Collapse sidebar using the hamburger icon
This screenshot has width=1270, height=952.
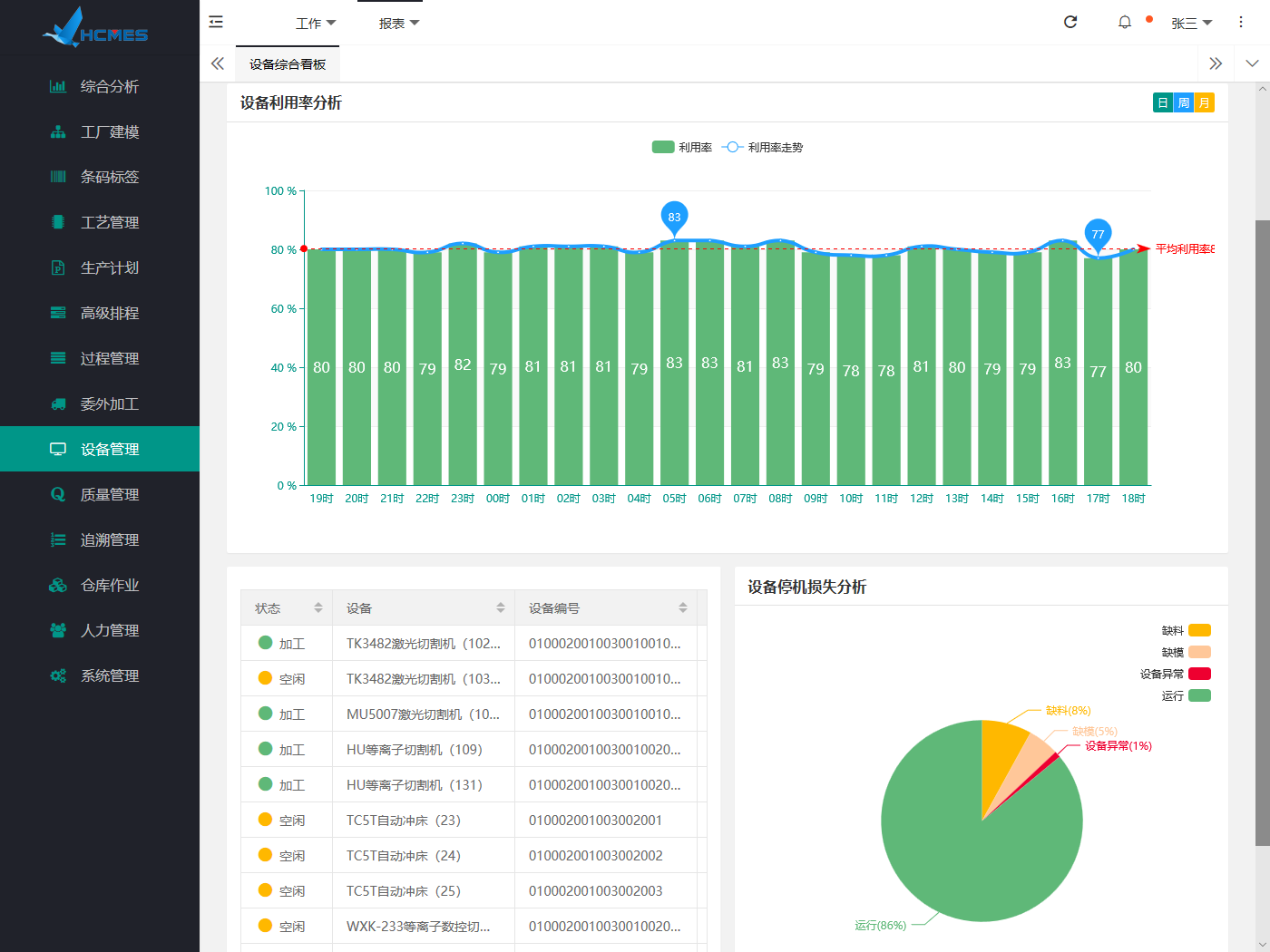pos(216,22)
